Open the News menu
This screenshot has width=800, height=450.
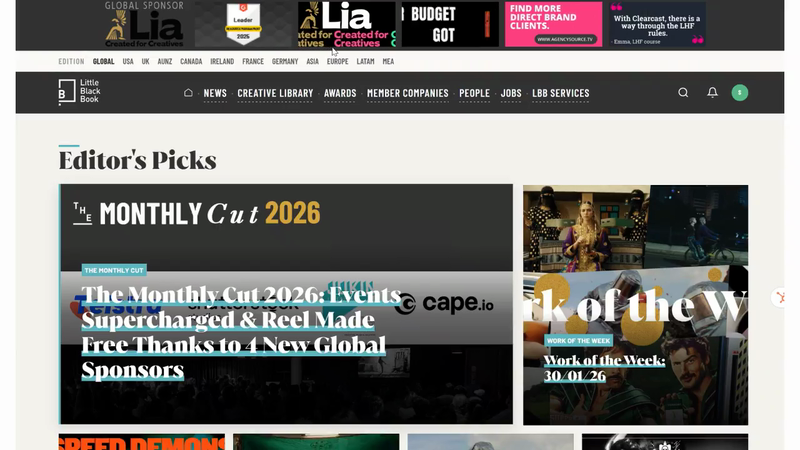[215, 93]
